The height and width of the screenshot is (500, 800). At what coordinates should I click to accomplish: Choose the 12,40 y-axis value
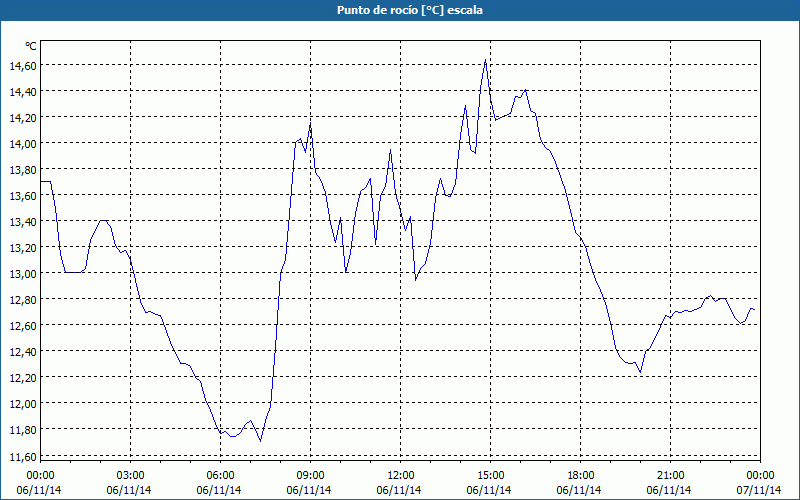[23, 352]
